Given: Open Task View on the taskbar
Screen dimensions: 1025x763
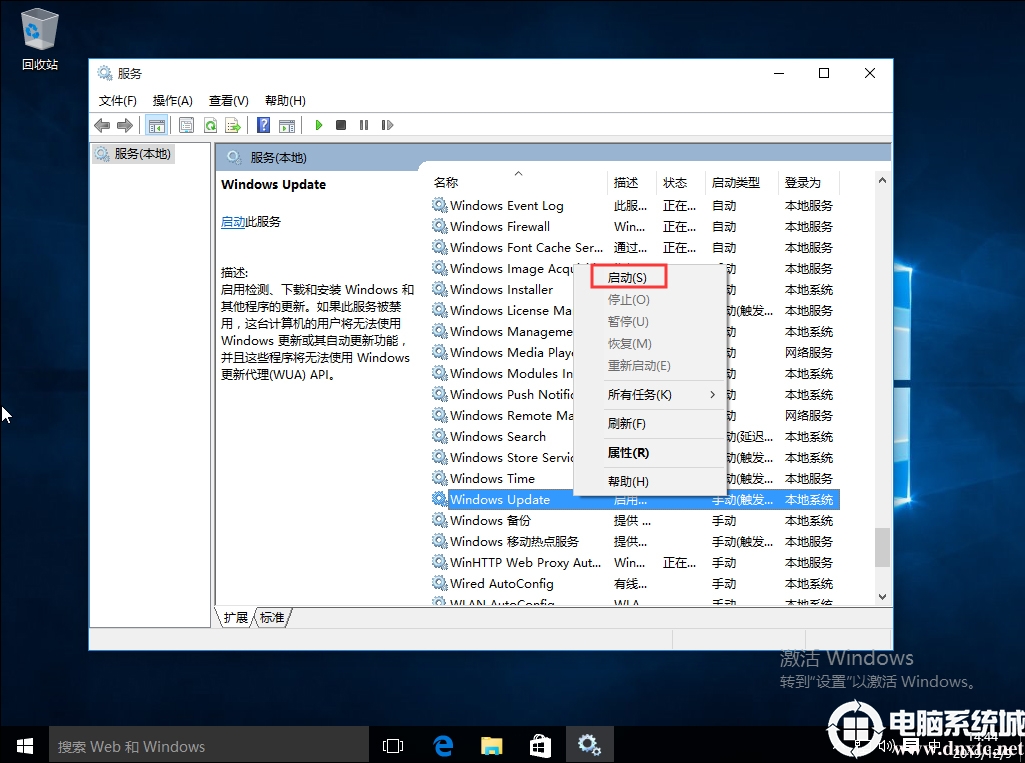Looking at the screenshot, I should pyautogui.click(x=393, y=745).
